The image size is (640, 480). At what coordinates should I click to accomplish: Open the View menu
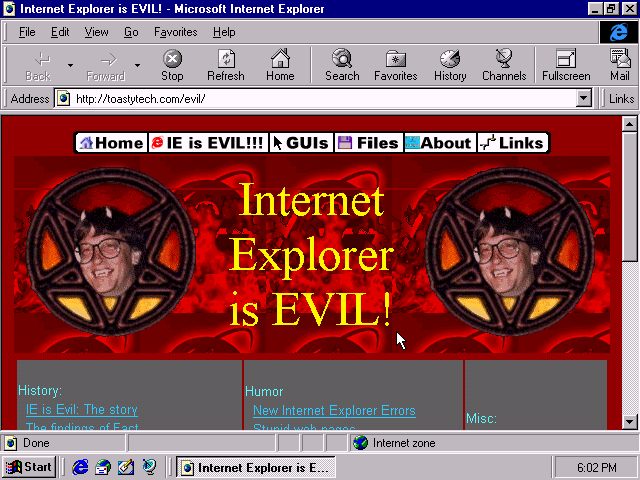(96, 32)
